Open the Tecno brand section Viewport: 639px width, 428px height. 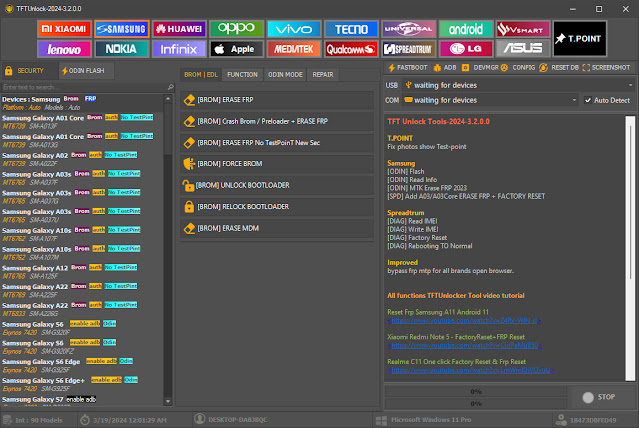tap(351, 29)
